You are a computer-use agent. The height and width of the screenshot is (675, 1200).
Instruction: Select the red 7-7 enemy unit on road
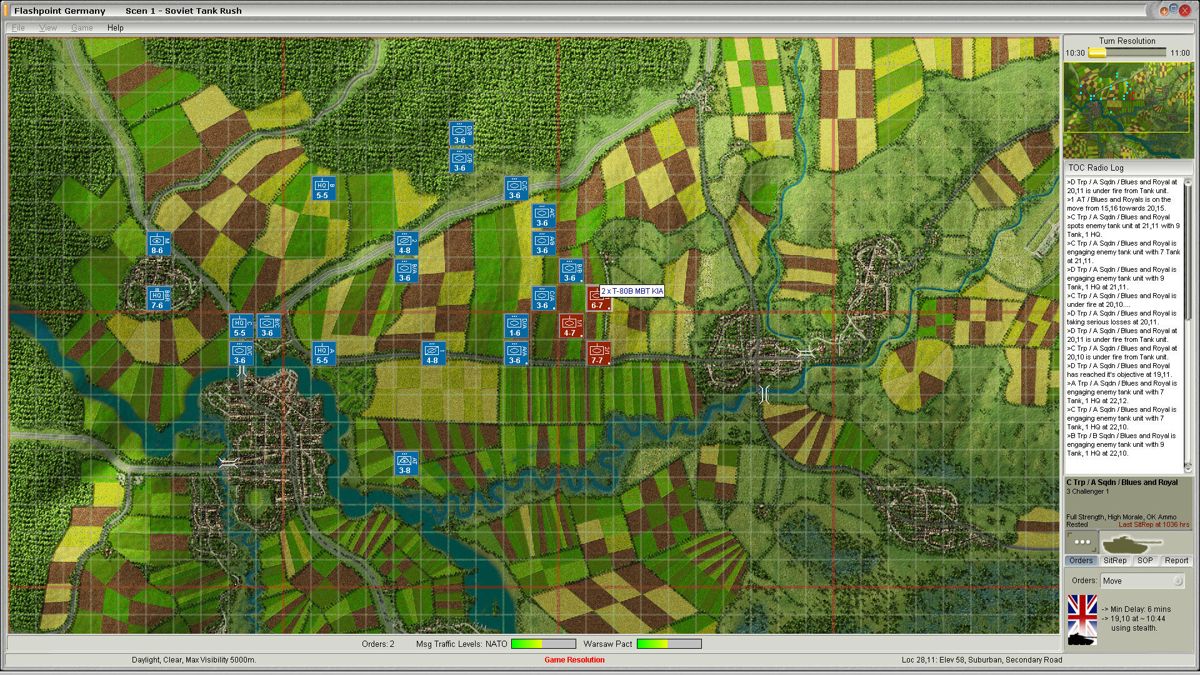(x=598, y=353)
